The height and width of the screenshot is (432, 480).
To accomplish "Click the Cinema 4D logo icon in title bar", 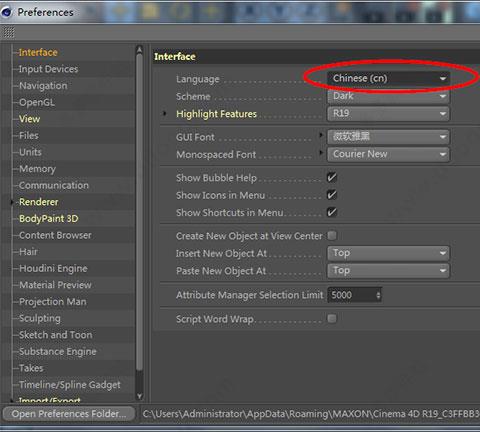I will tap(7, 12).
